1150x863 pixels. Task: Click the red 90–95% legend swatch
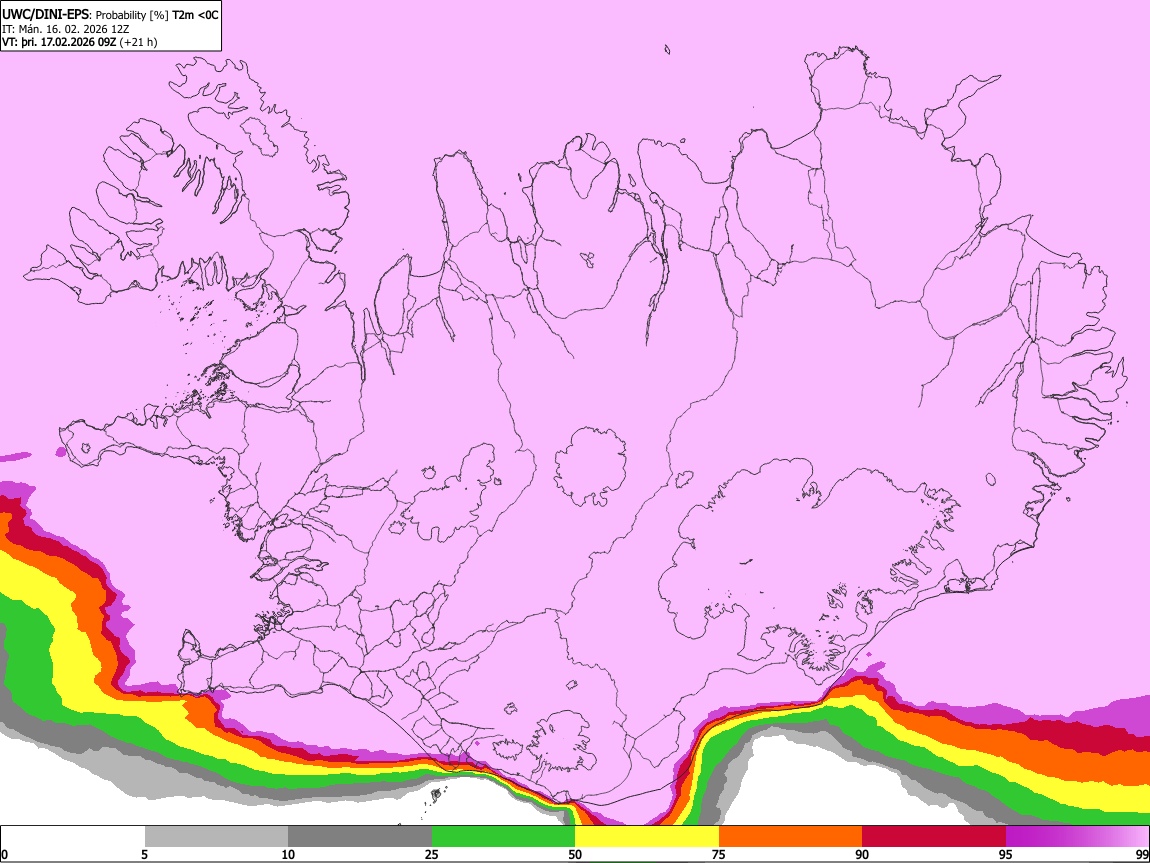[934, 837]
